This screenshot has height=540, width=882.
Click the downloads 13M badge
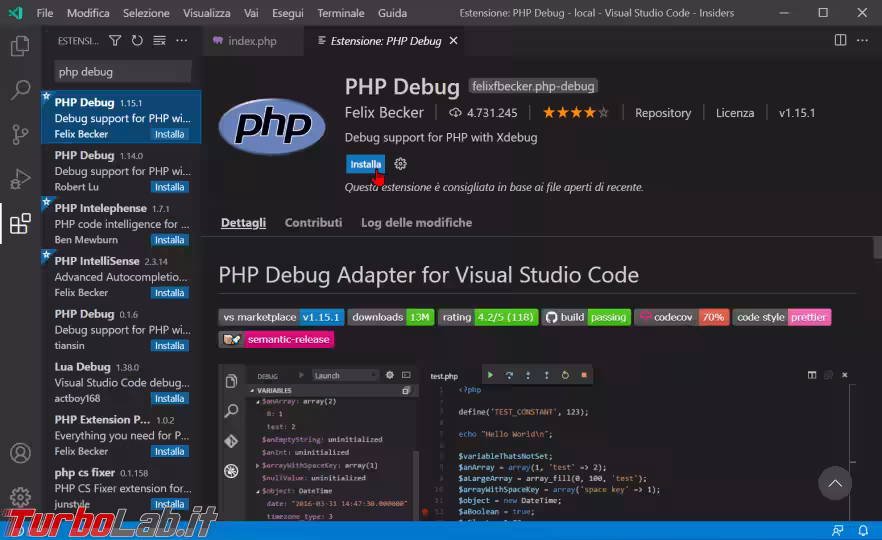pos(390,317)
